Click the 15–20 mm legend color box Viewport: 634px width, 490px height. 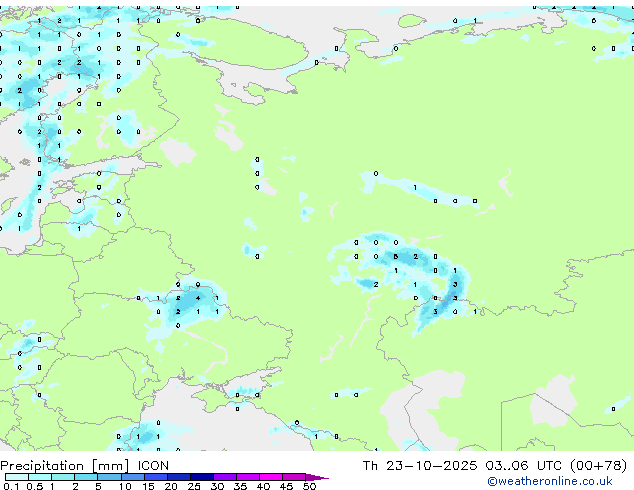(156, 477)
